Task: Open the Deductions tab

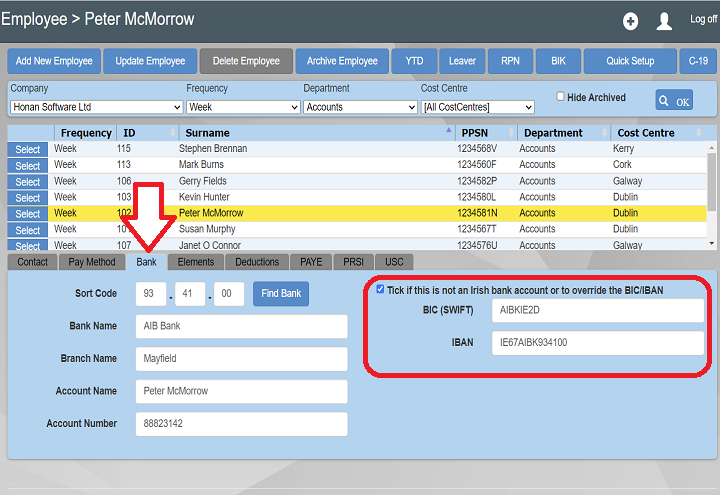Action: tap(257, 262)
